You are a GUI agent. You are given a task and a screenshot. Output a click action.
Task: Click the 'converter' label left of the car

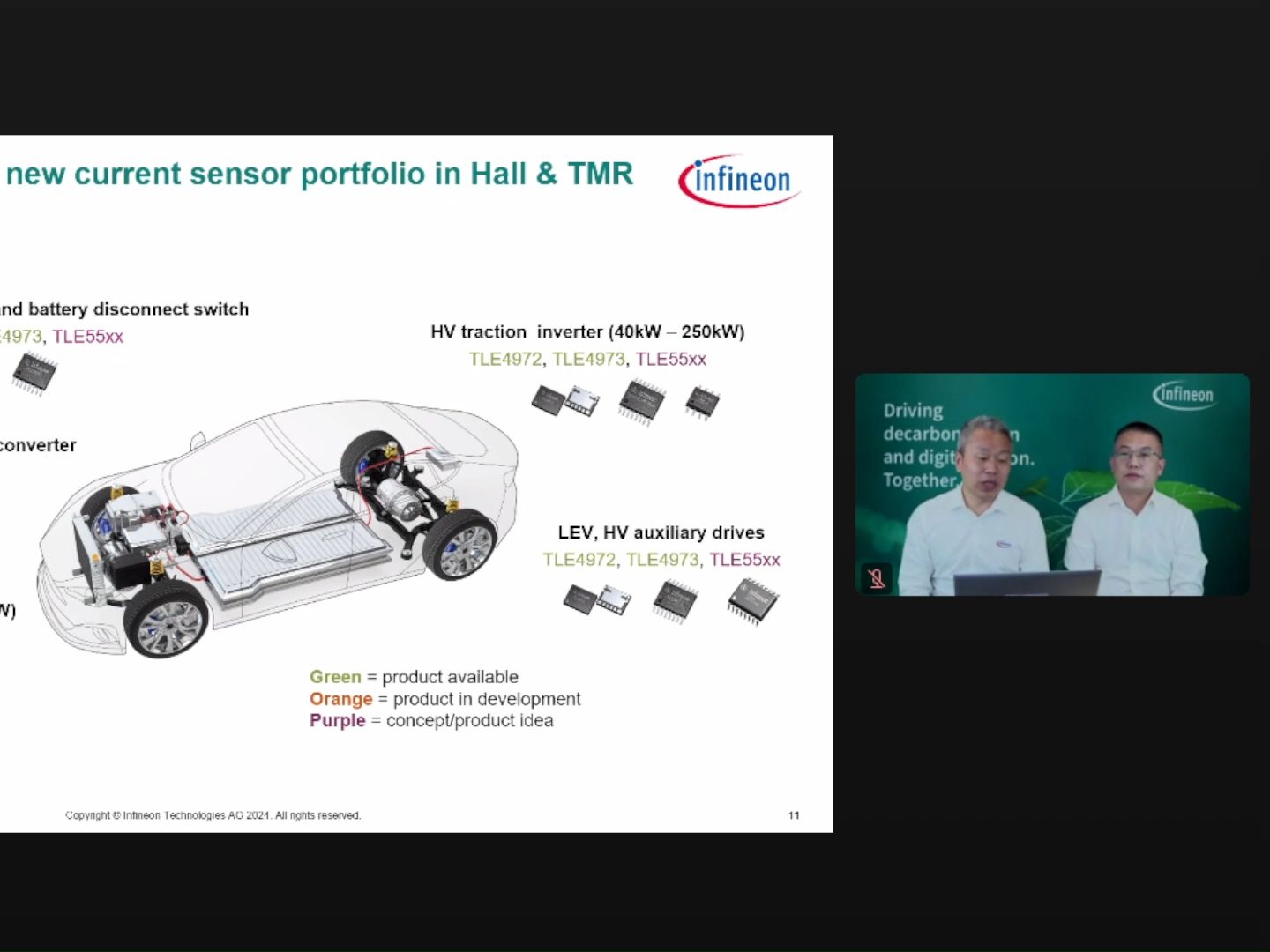click(38, 445)
